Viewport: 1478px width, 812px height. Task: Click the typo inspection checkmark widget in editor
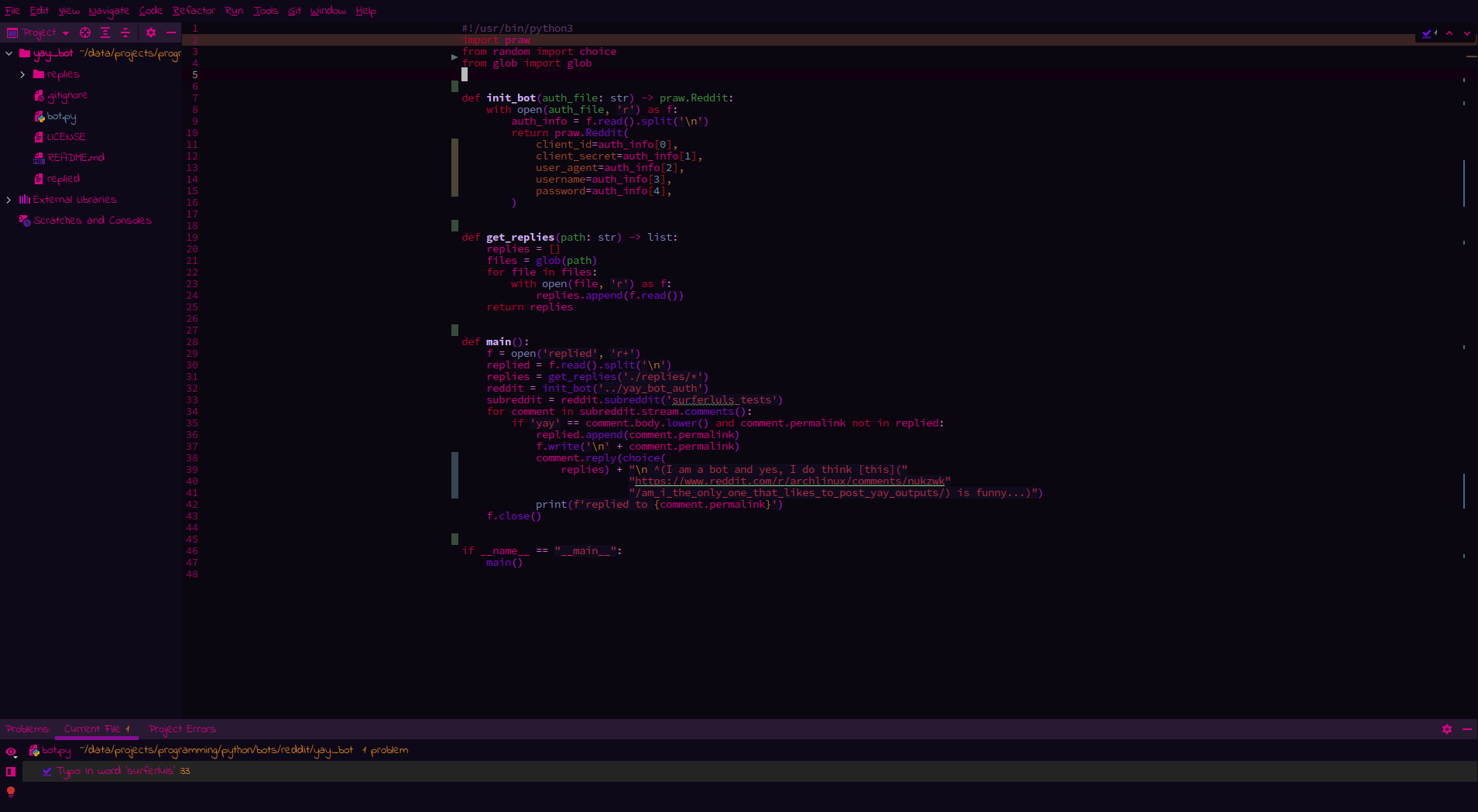click(x=1428, y=33)
